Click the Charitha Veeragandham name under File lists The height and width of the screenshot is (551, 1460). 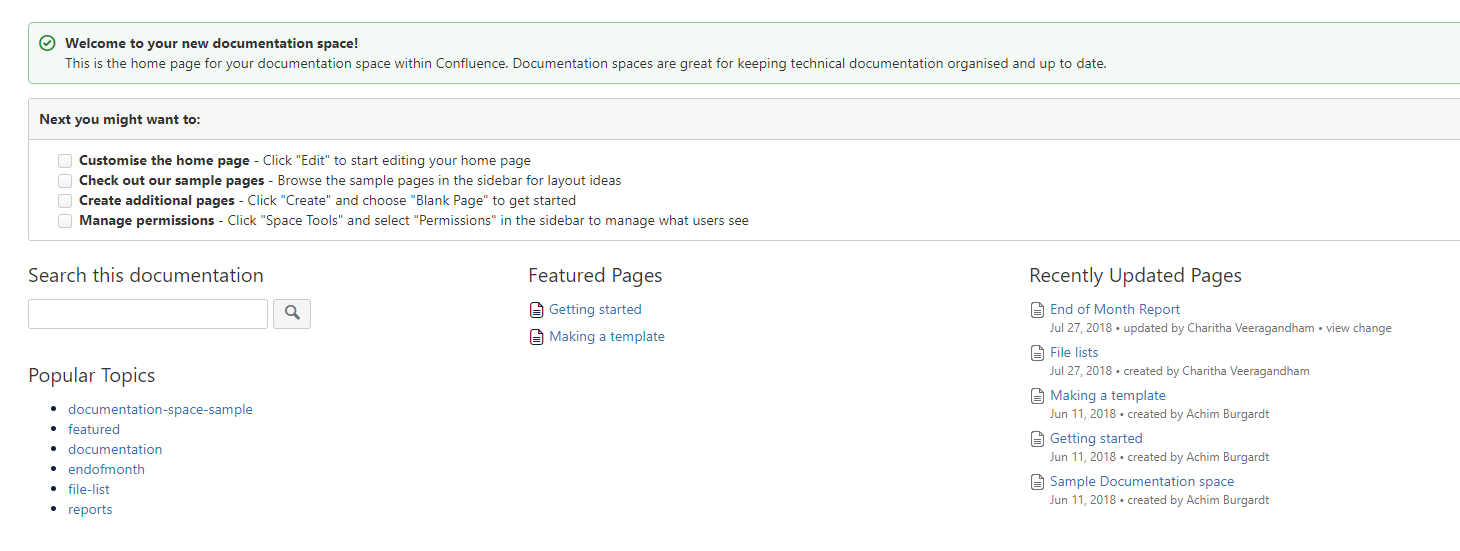pyautogui.click(x=1246, y=371)
